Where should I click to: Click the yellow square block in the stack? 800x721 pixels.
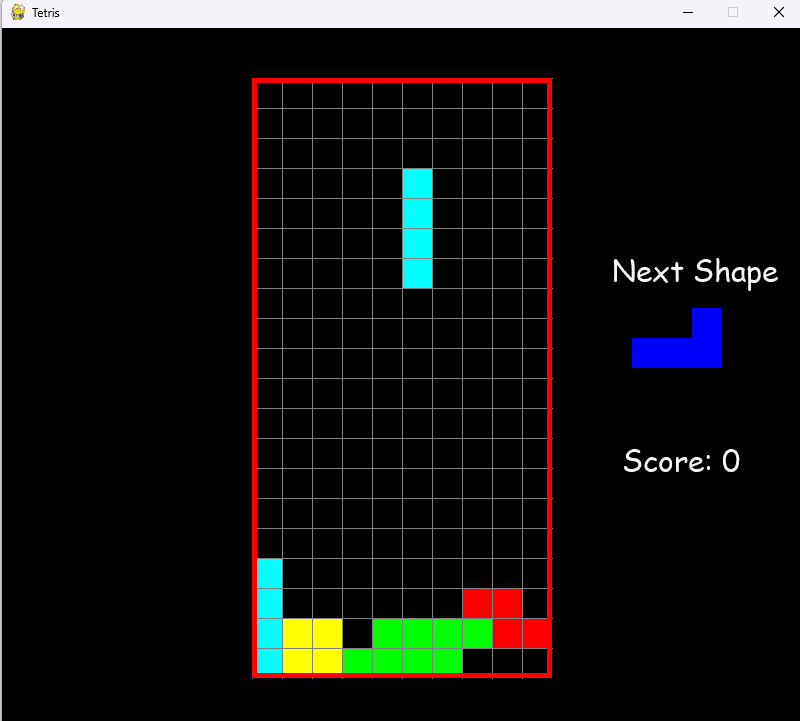pos(312,646)
